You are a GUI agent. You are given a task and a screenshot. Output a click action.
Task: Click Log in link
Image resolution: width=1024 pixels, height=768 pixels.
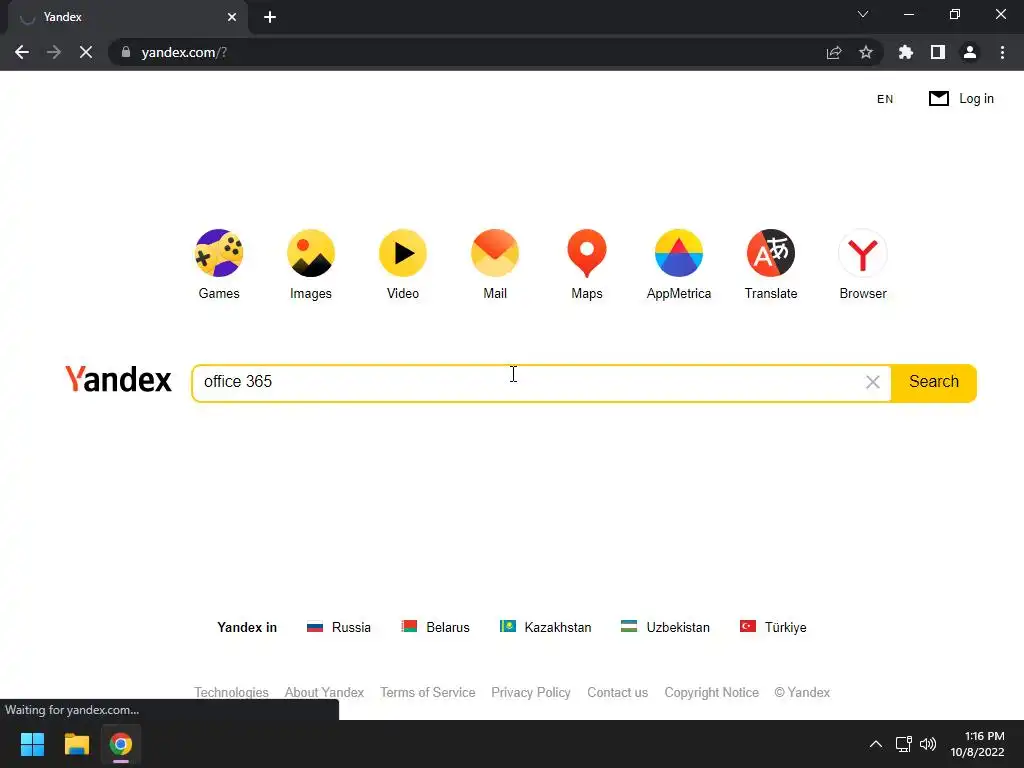[x=976, y=99]
